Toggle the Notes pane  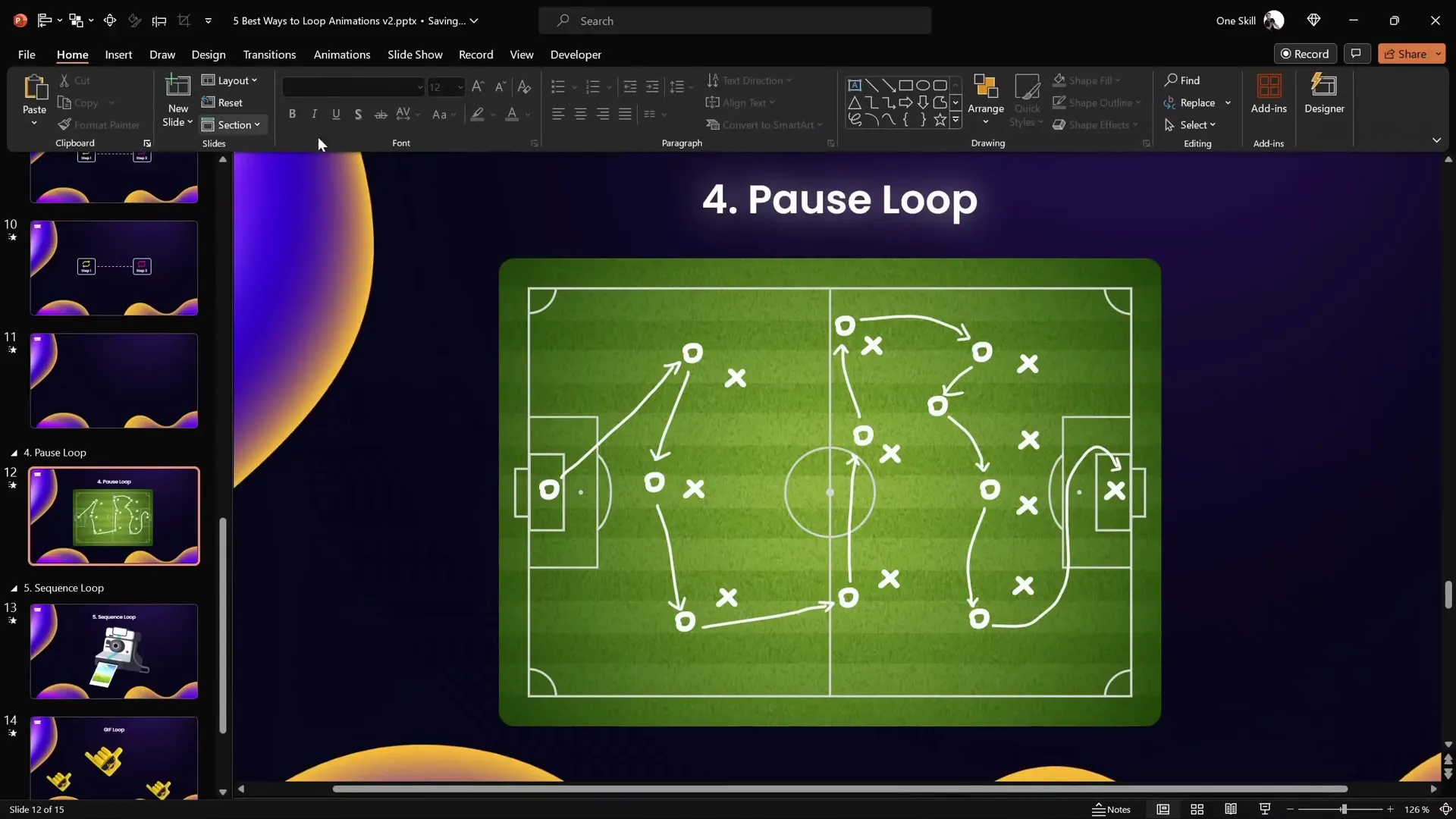1111,809
